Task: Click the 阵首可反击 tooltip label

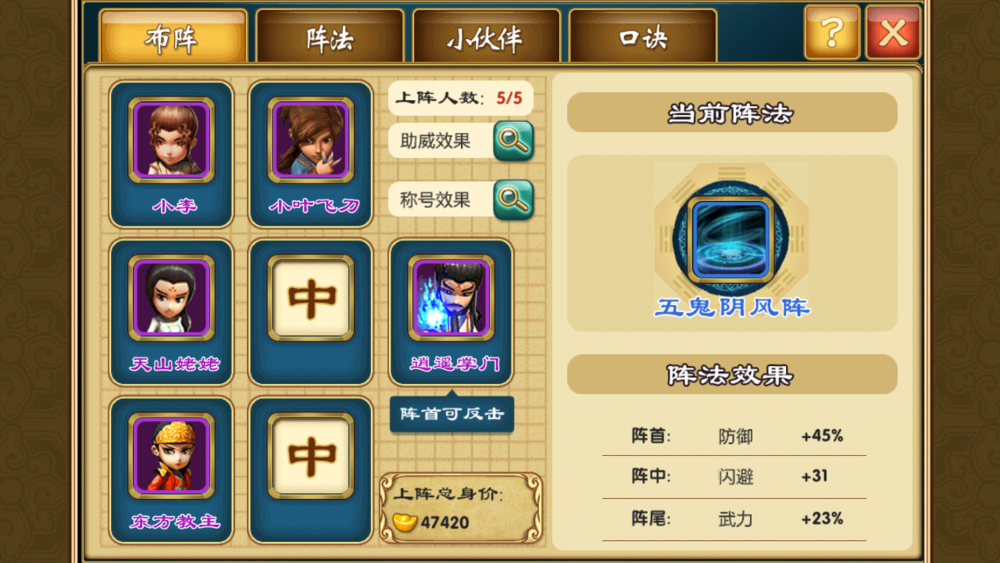Action: pos(452,414)
